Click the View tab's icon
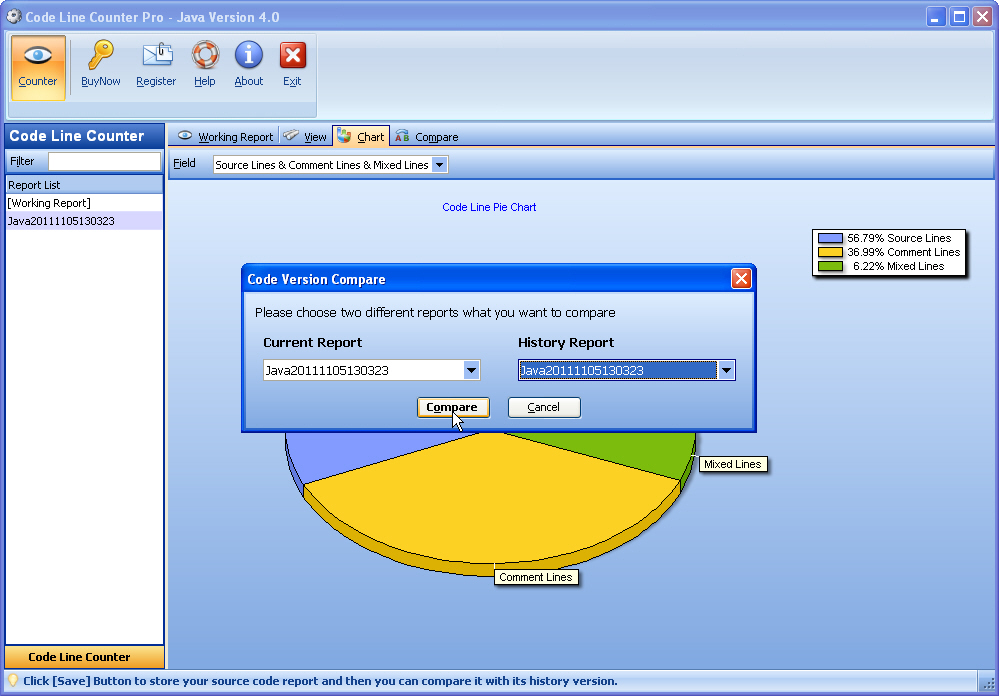This screenshot has width=999, height=696. pos(291,136)
